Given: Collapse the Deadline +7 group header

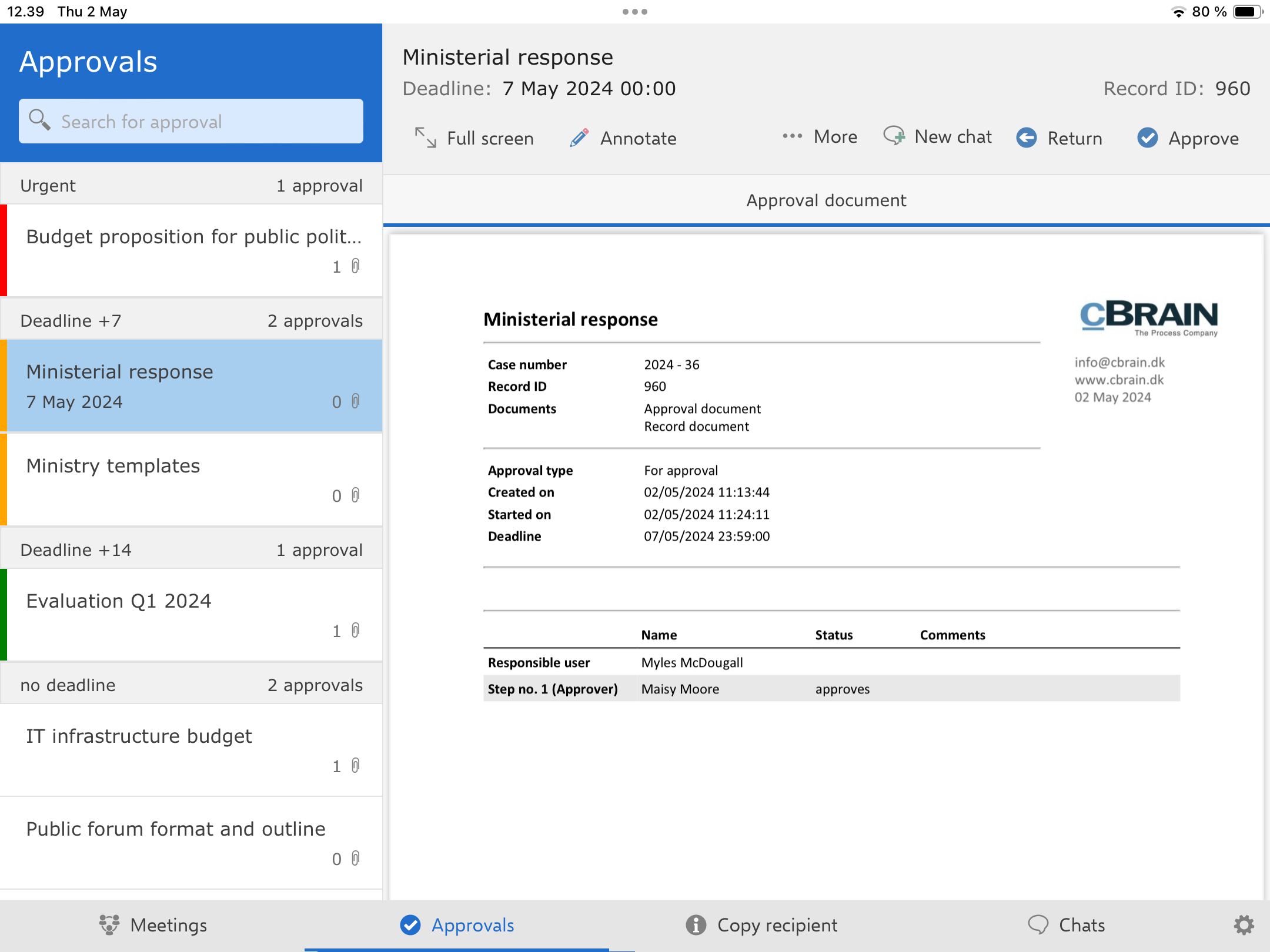Looking at the screenshot, I should (191, 321).
